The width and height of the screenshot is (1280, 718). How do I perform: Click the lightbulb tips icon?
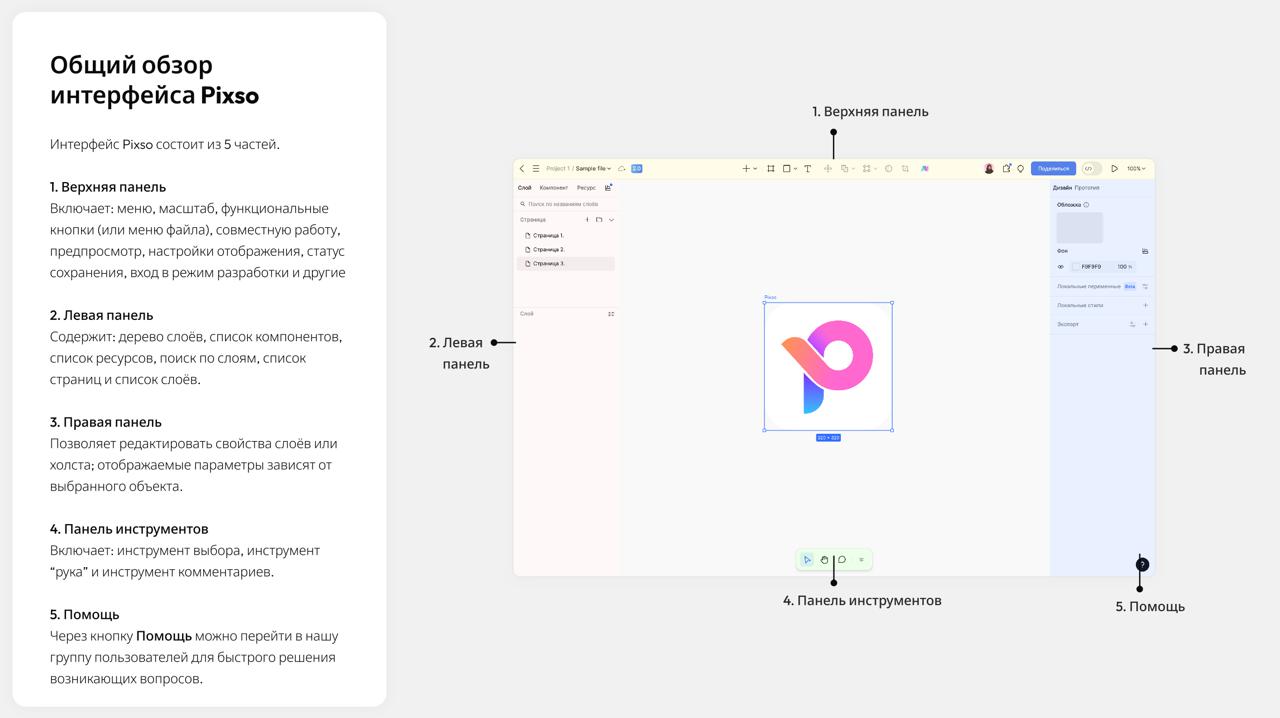pyautogui.click(x=1021, y=168)
